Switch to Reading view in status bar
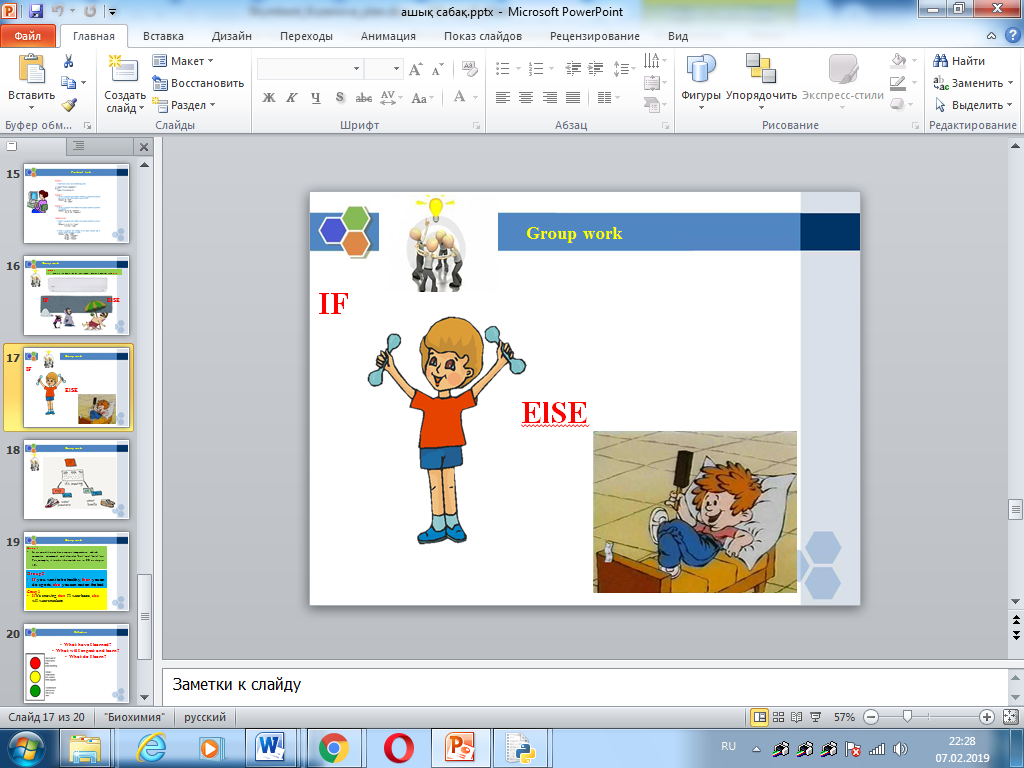Viewport: 1024px width, 768px height. pos(797,717)
